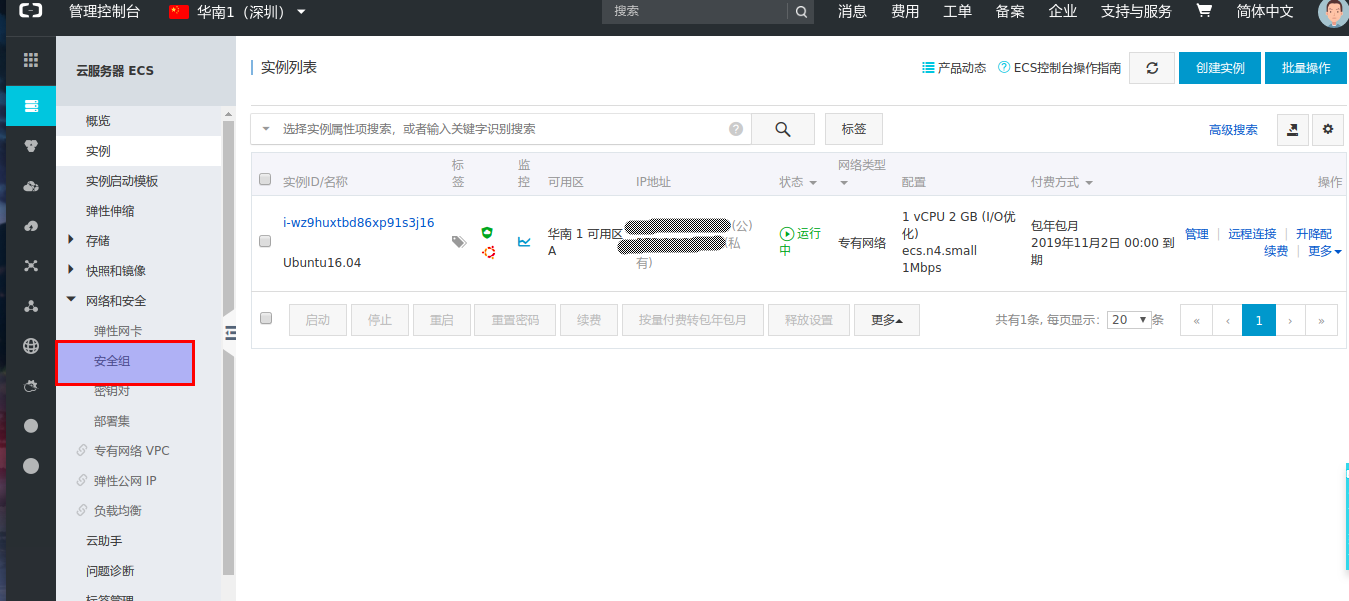Open the user avatar profile
The image size is (1349, 601).
coord(1333,12)
